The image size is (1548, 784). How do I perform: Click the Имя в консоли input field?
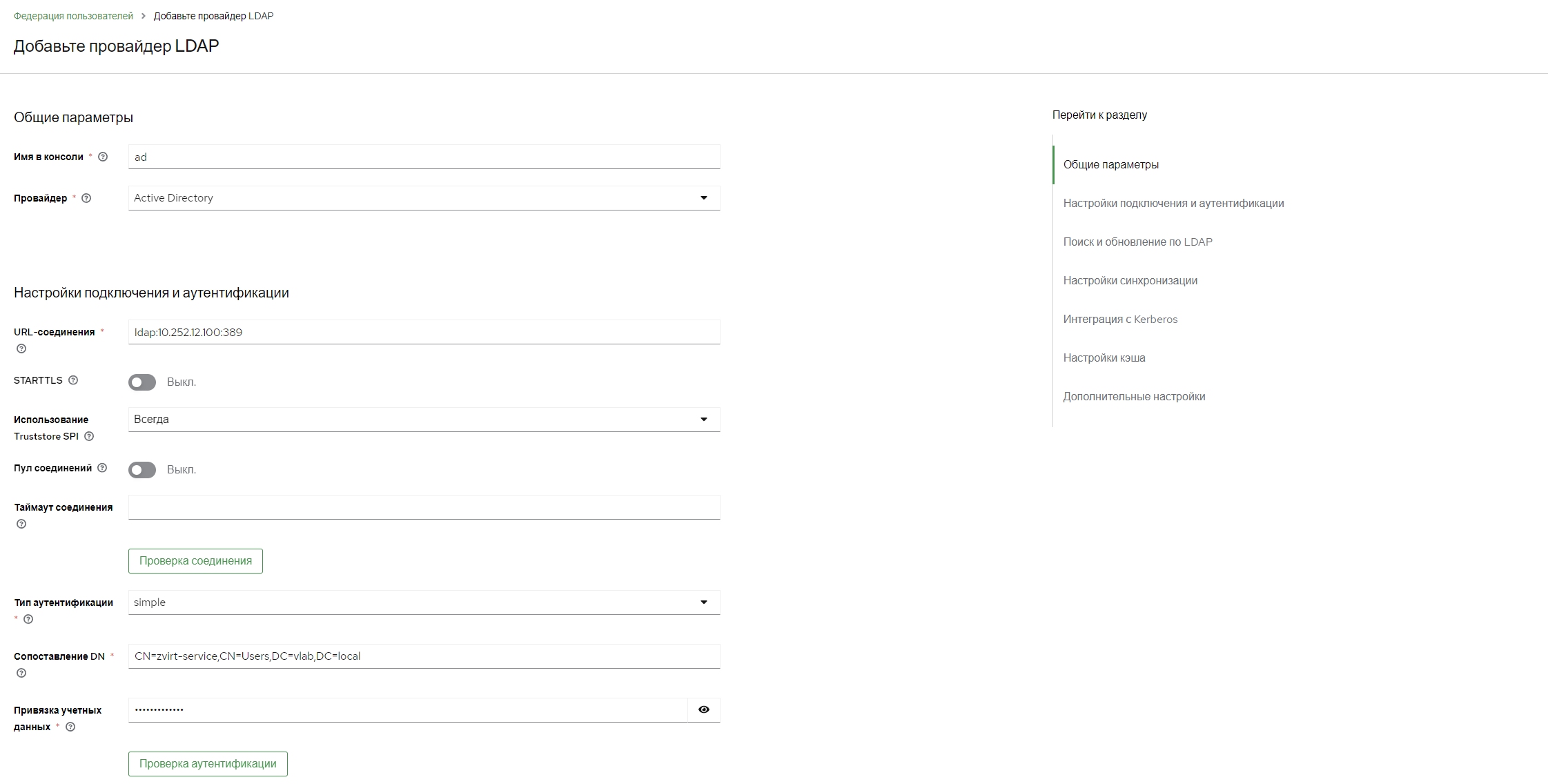[x=424, y=157]
